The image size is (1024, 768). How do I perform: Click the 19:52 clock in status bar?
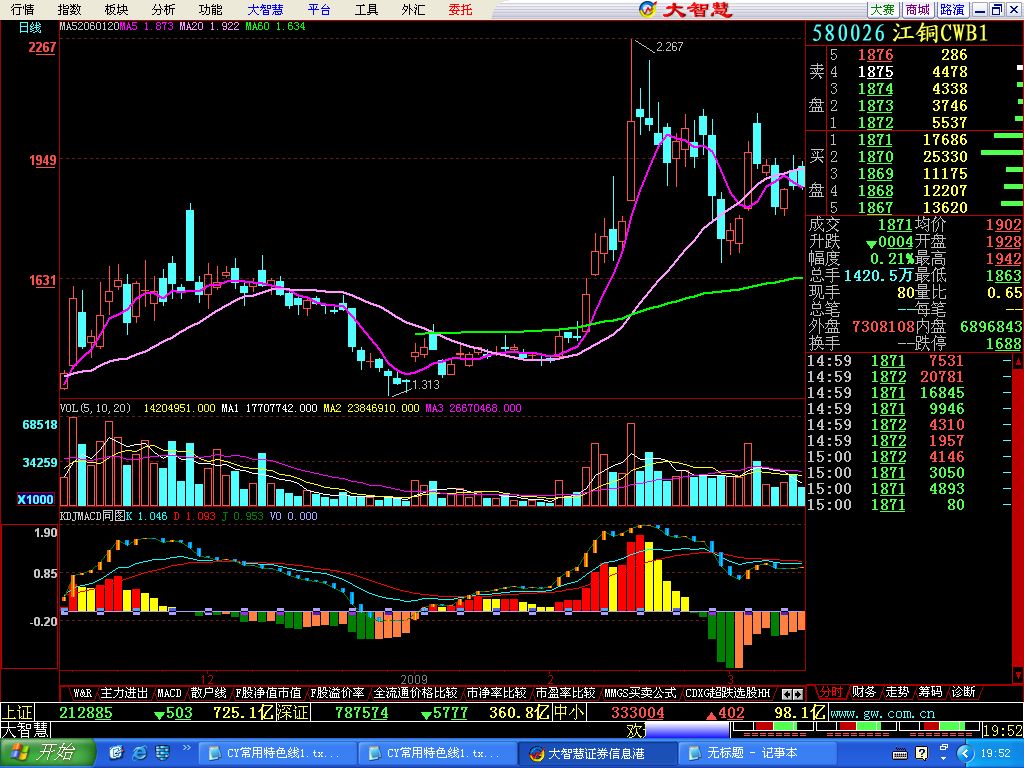tap(1003, 729)
